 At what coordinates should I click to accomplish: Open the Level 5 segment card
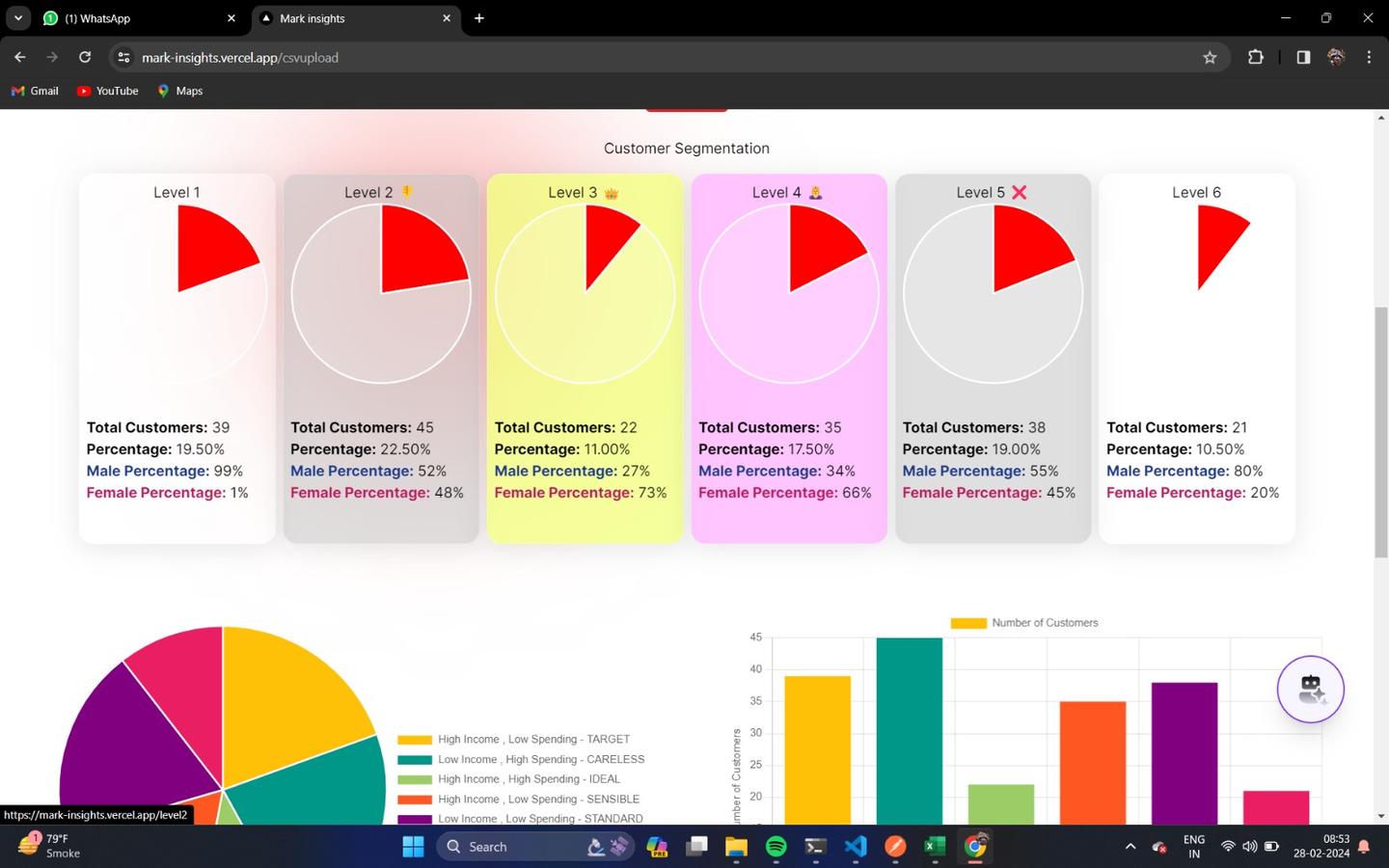click(994, 358)
